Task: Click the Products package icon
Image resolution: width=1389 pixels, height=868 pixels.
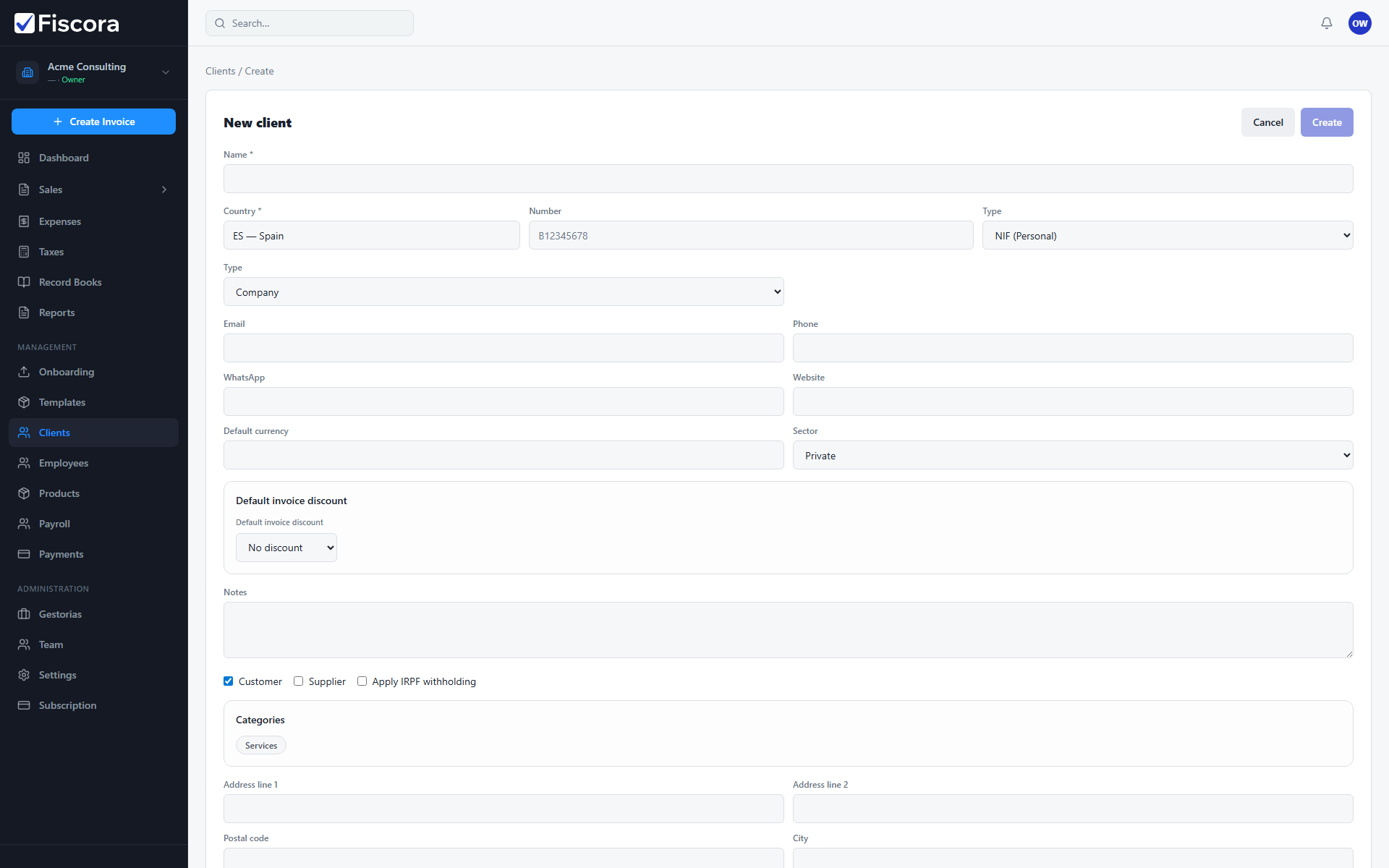Action: tap(24, 493)
